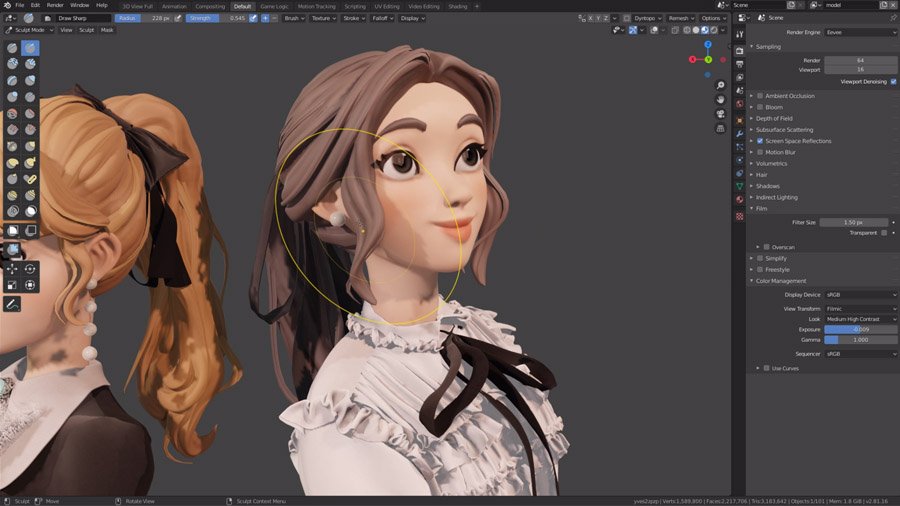Enable Motion Blur checkbox
The image size is (900, 506).
coord(760,152)
